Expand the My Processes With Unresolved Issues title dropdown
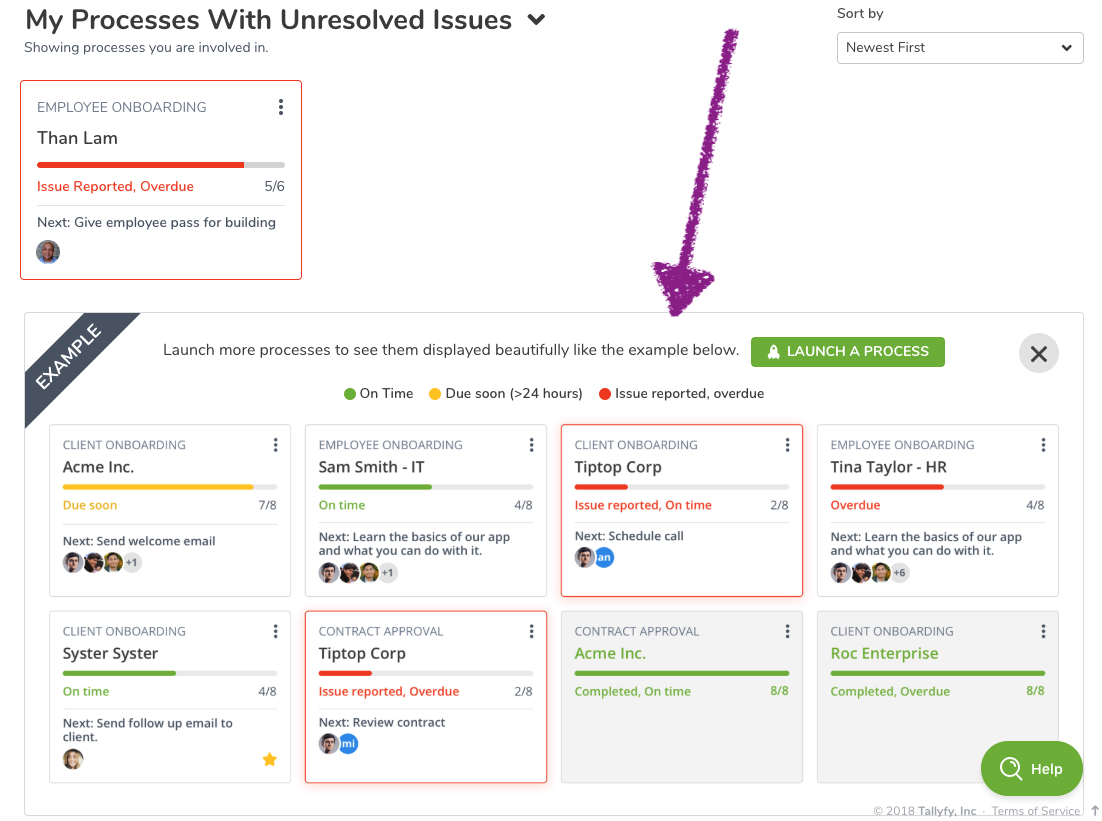The height and width of the screenshot is (821, 1102). 536,18
